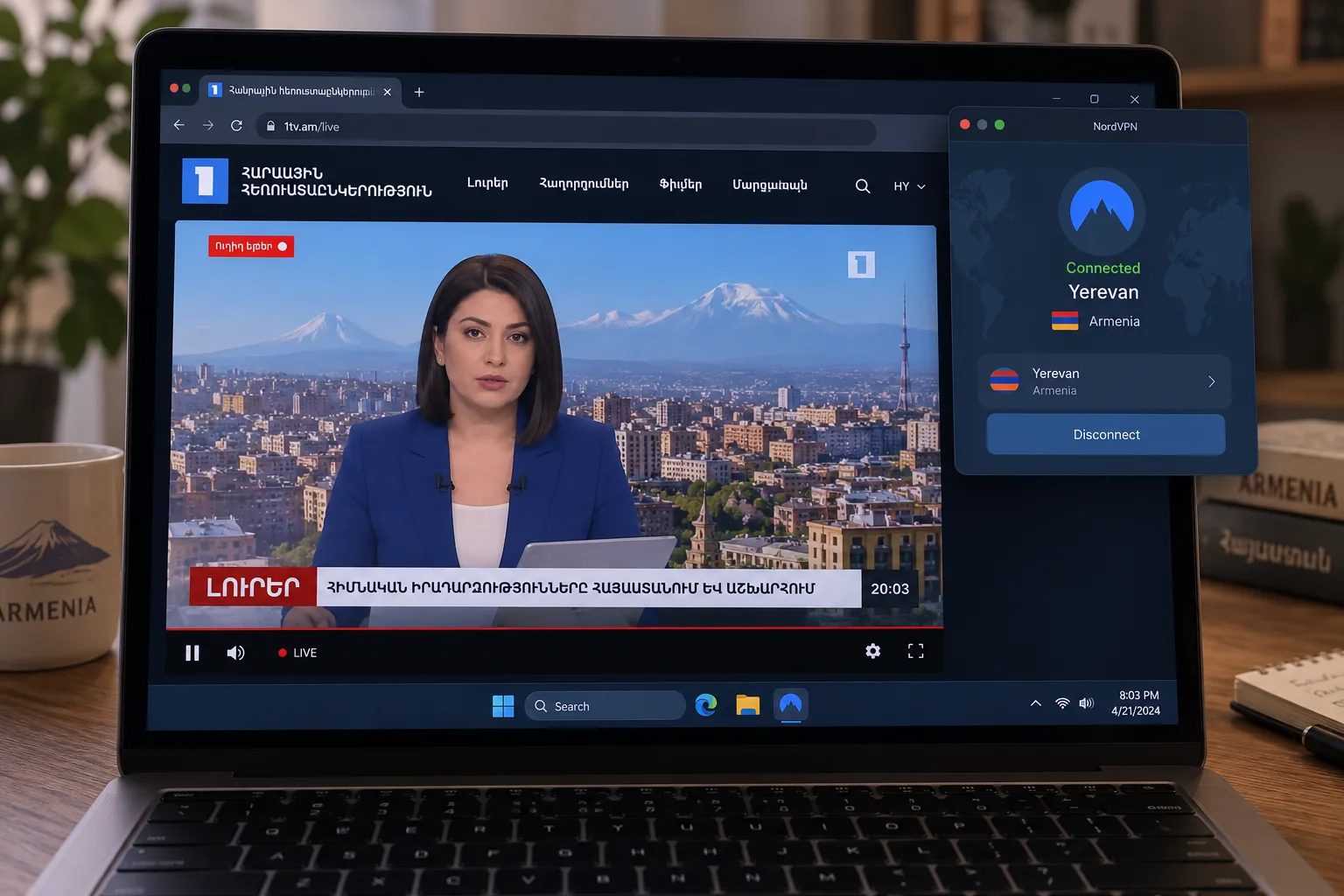The height and width of the screenshot is (896, 1344).
Task: Open the Ֆիլմեր menu item
Action: pos(681,184)
